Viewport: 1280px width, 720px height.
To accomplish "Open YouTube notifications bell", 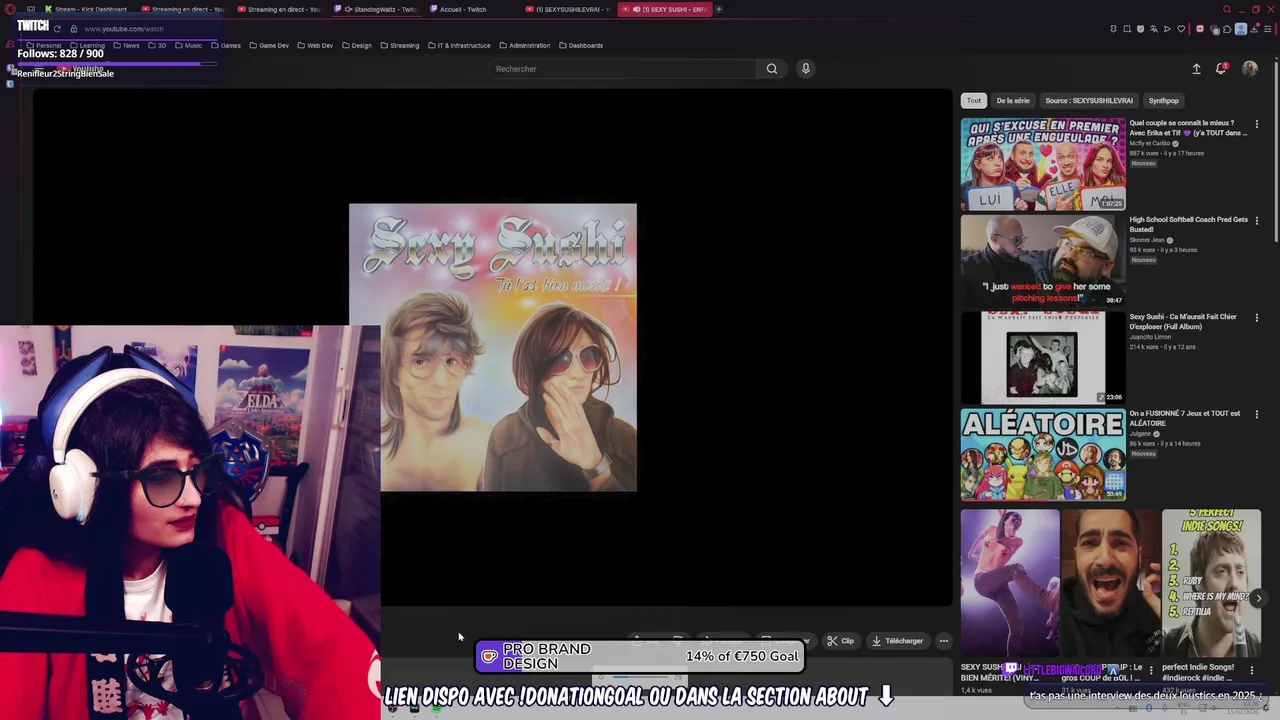I will 1222,69.
